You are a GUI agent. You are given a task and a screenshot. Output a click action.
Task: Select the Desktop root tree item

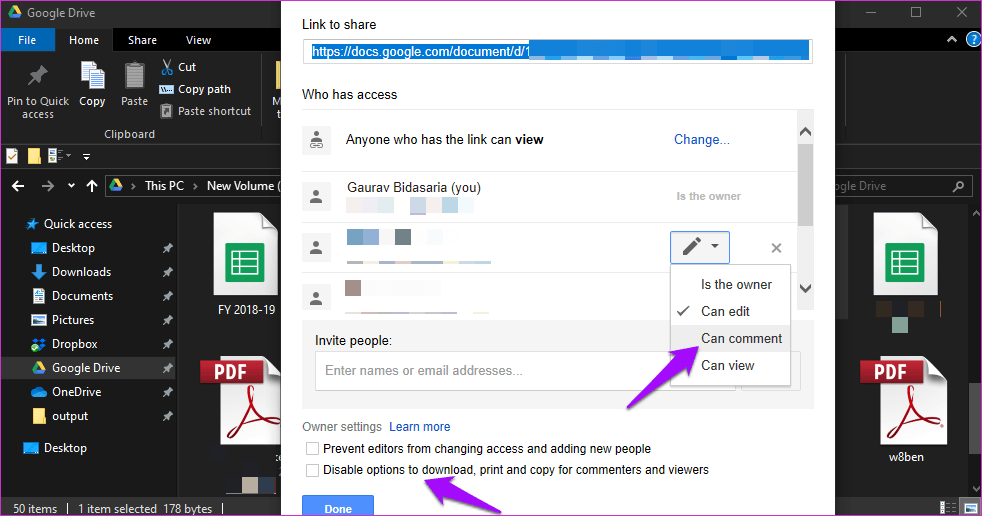pyautogui.click(x=65, y=448)
